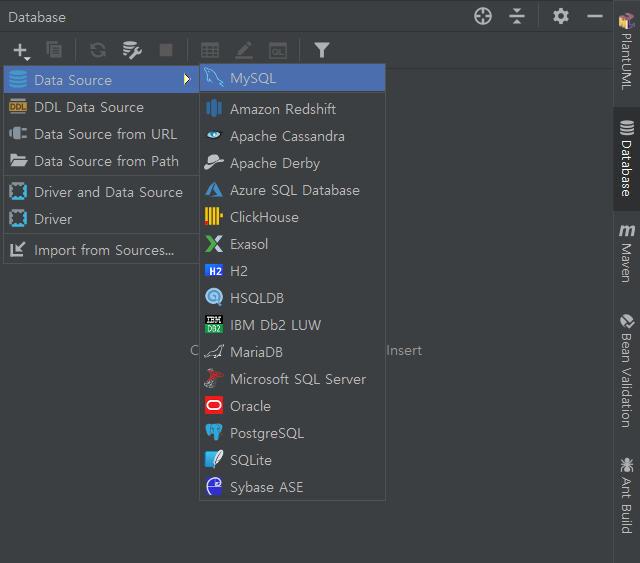Choose Data Source from URL
Screen dimensions: 640x563
pyautogui.click(x=101, y=134)
